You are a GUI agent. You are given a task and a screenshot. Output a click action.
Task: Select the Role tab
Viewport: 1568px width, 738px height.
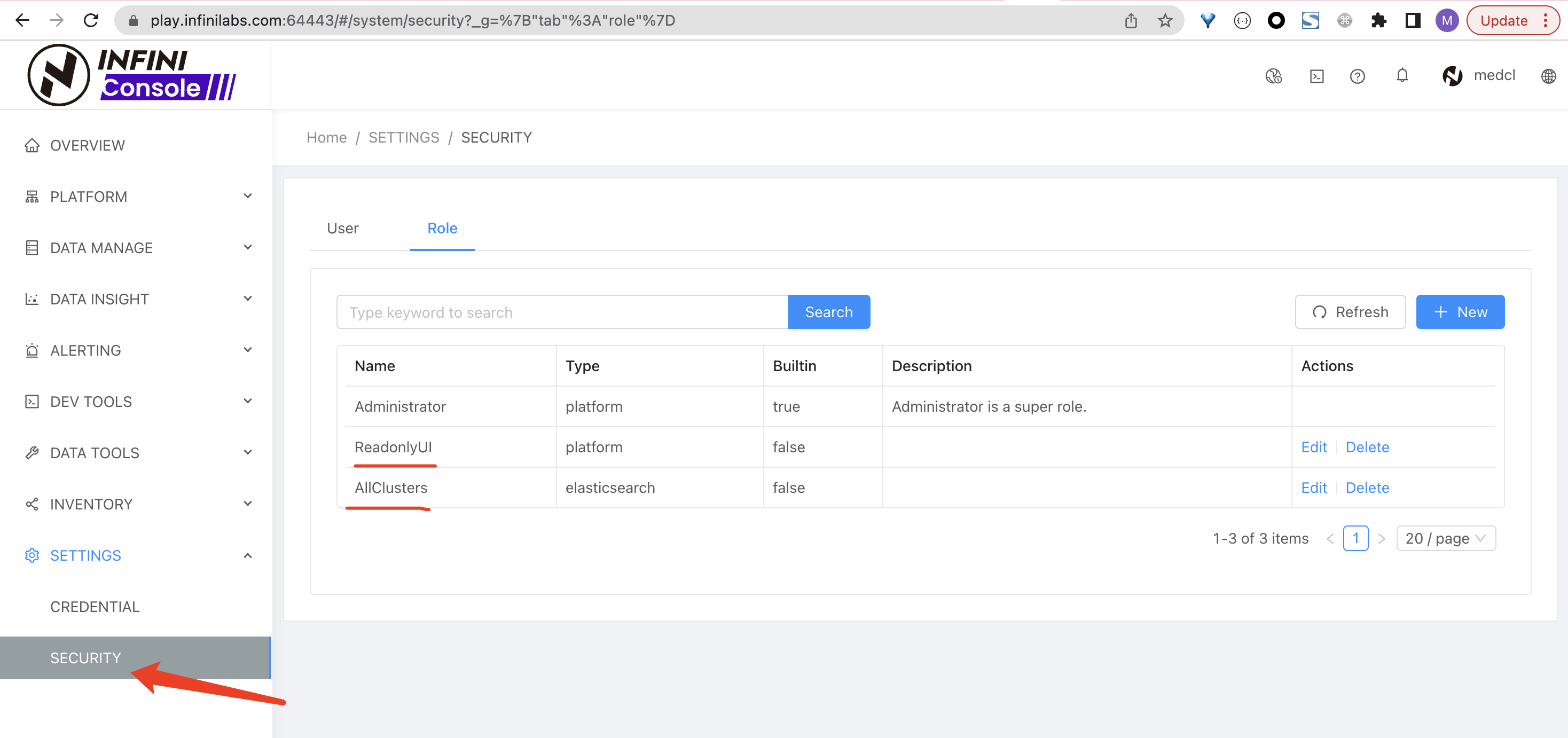442,228
